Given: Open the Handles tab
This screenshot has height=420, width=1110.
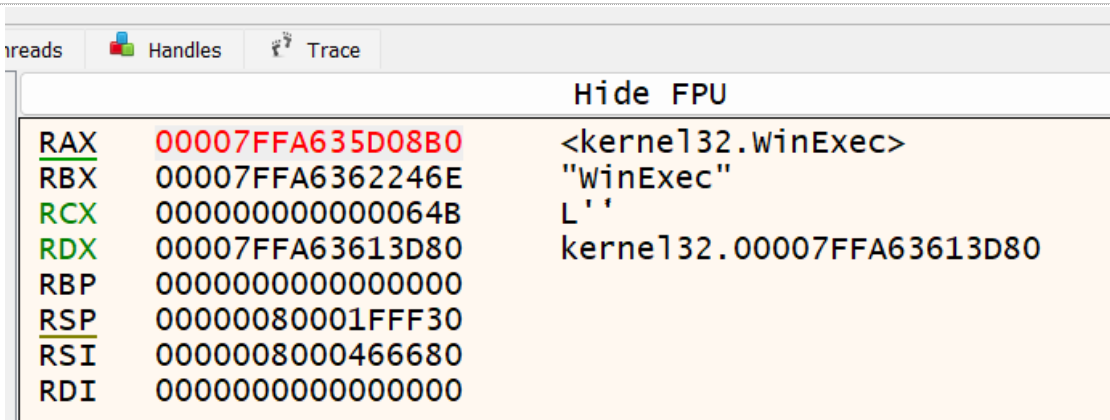Looking at the screenshot, I should [165, 50].
